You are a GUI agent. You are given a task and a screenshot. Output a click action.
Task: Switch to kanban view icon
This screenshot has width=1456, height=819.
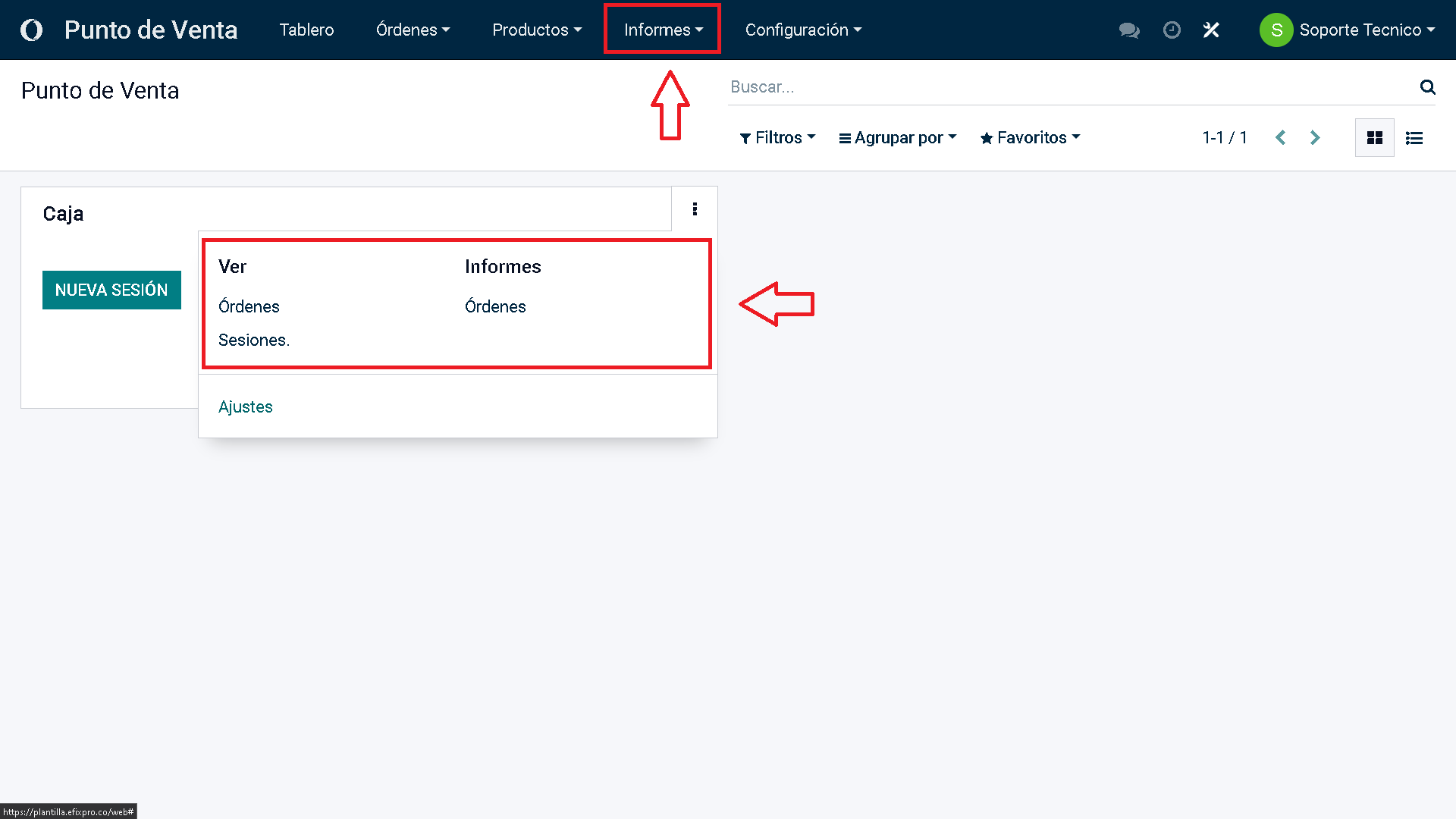(x=1374, y=138)
